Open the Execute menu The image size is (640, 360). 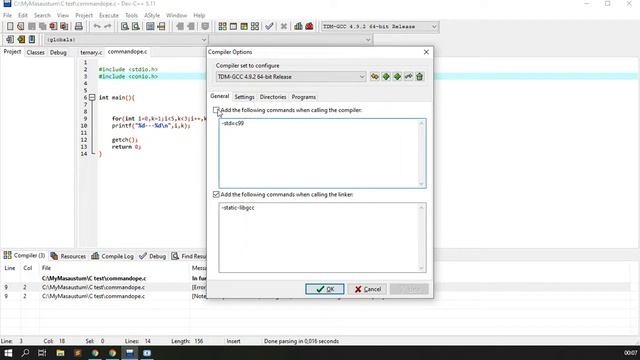pos(109,15)
